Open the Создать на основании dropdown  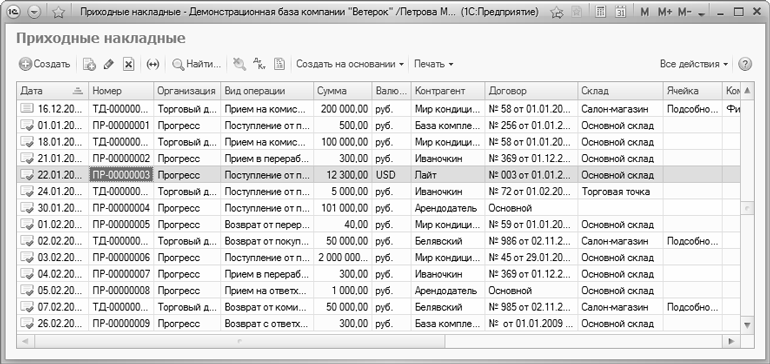click(350, 64)
